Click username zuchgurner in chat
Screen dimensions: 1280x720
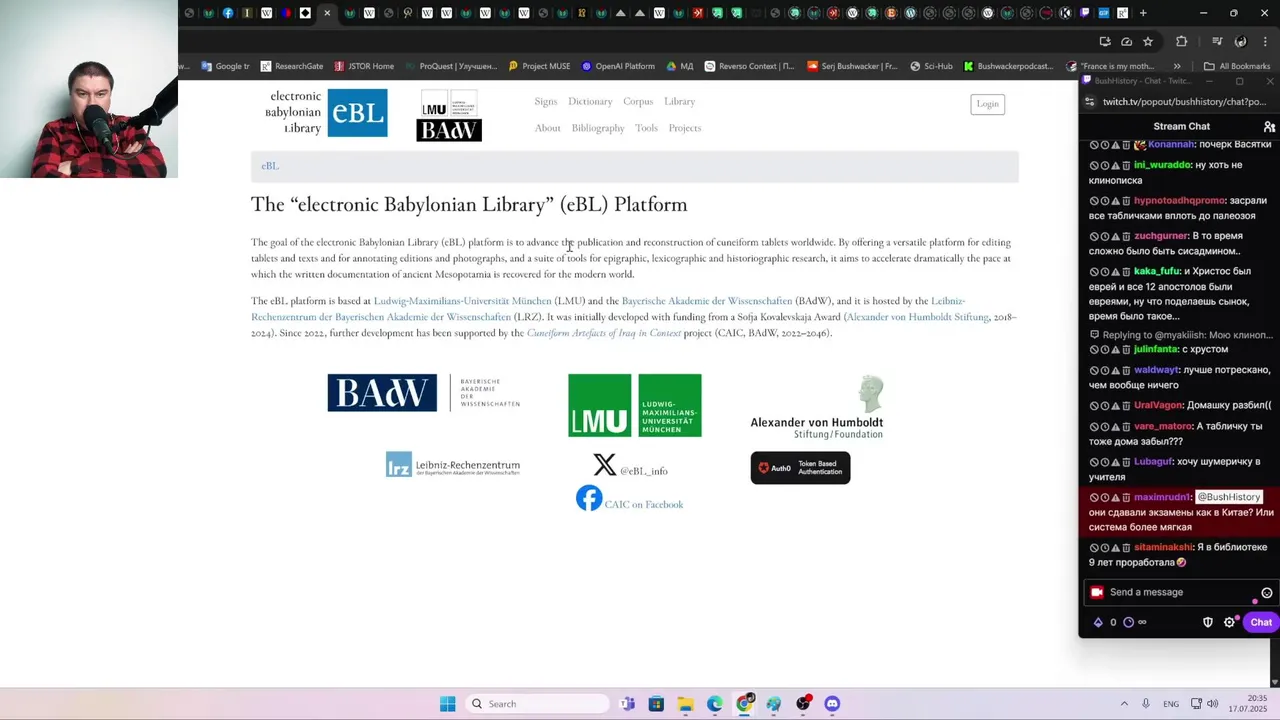pos(1160,235)
